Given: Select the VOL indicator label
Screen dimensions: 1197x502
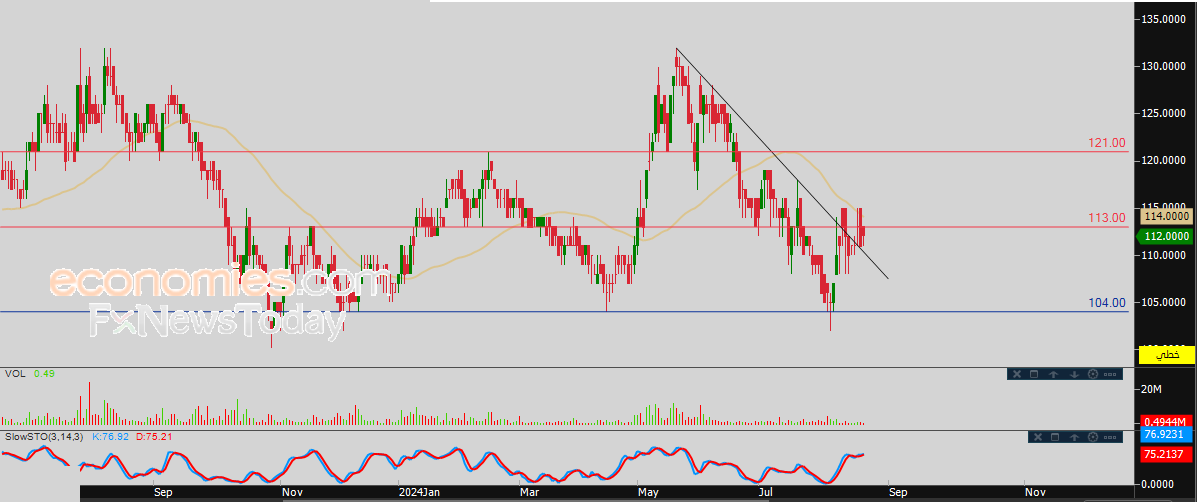Looking at the screenshot, I should tap(13, 374).
